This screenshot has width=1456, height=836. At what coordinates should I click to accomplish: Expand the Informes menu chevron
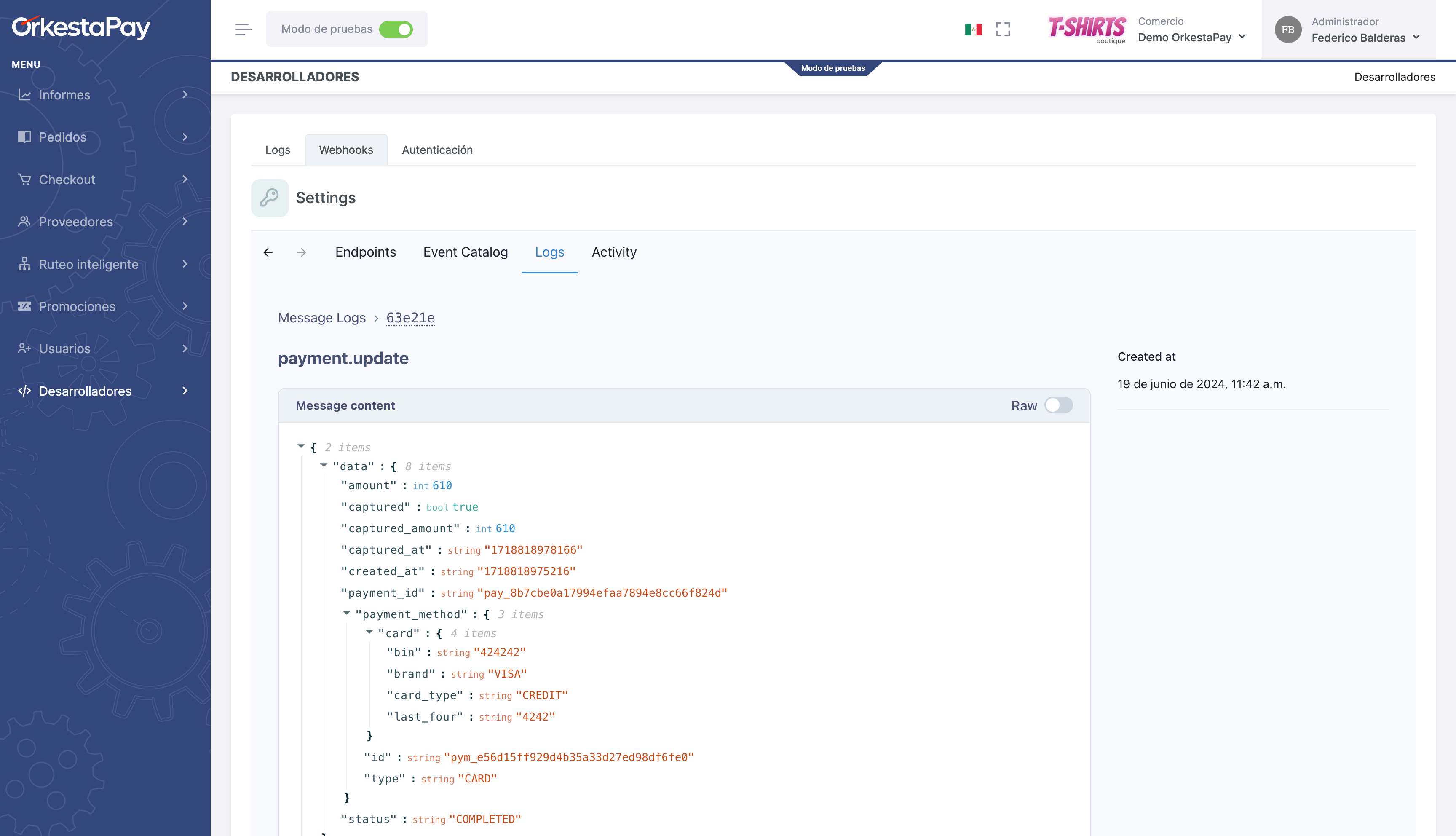pyautogui.click(x=185, y=95)
